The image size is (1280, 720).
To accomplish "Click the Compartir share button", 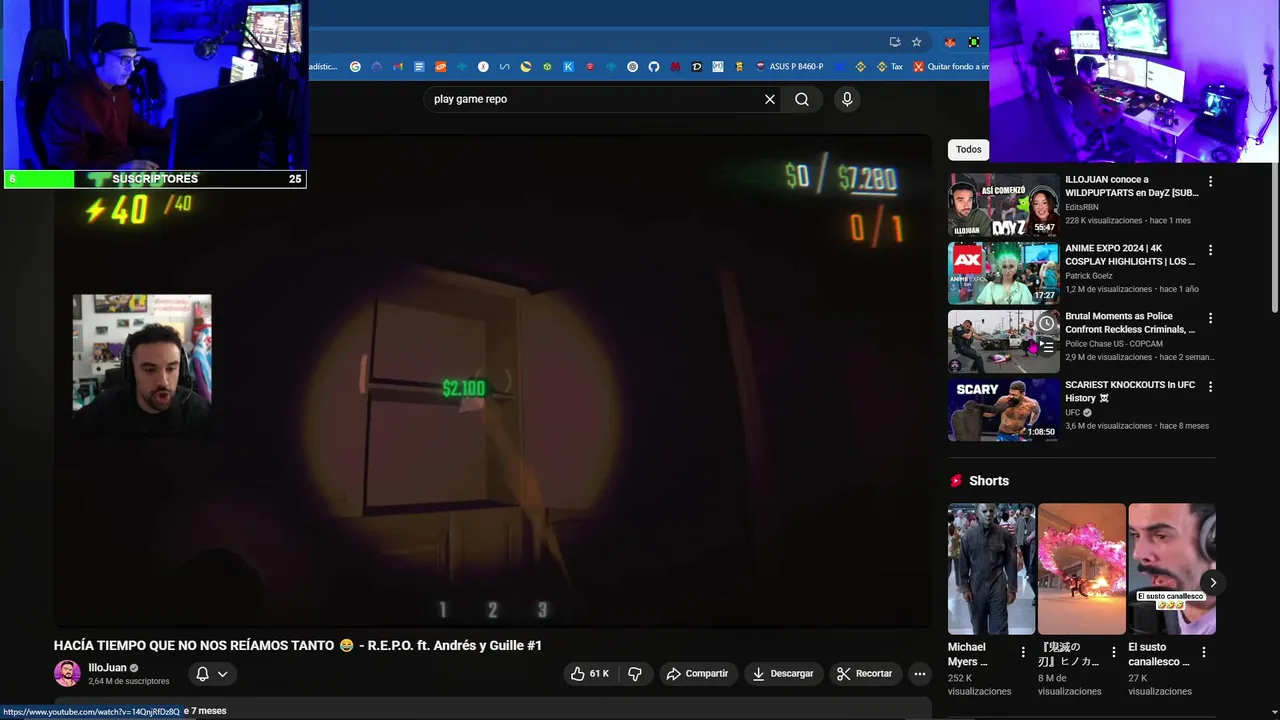I will point(698,674).
